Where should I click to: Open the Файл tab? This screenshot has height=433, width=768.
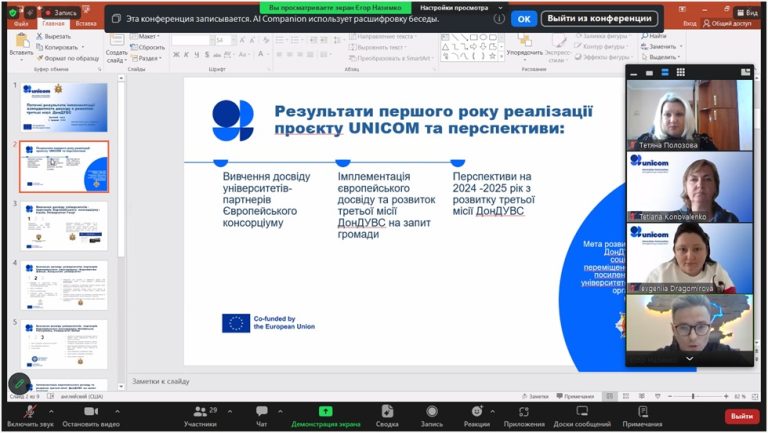tap(21, 24)
